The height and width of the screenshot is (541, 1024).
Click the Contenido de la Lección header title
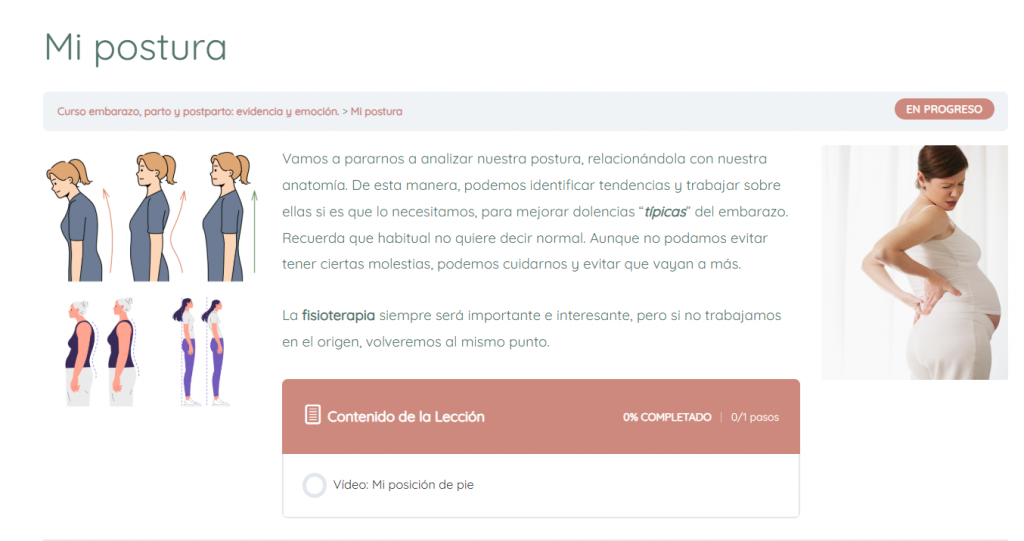click(405, 417)
